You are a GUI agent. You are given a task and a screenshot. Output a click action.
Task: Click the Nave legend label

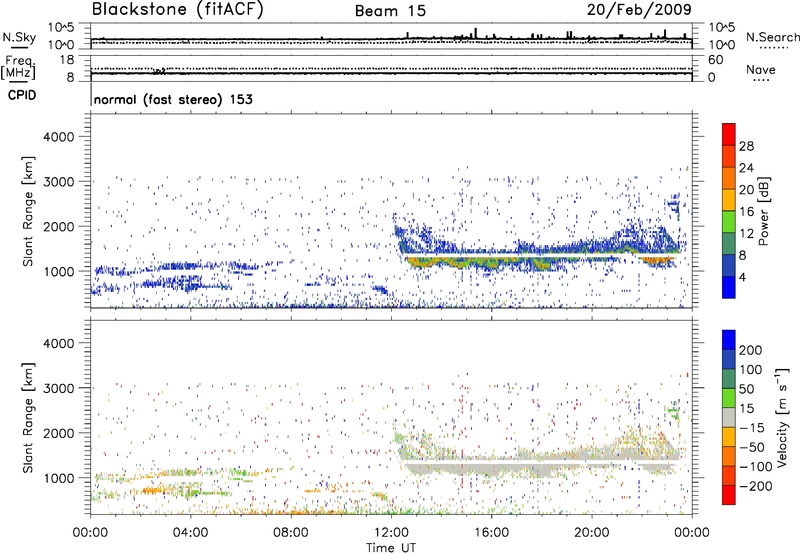pyautogui.click(x=761, y=70)
